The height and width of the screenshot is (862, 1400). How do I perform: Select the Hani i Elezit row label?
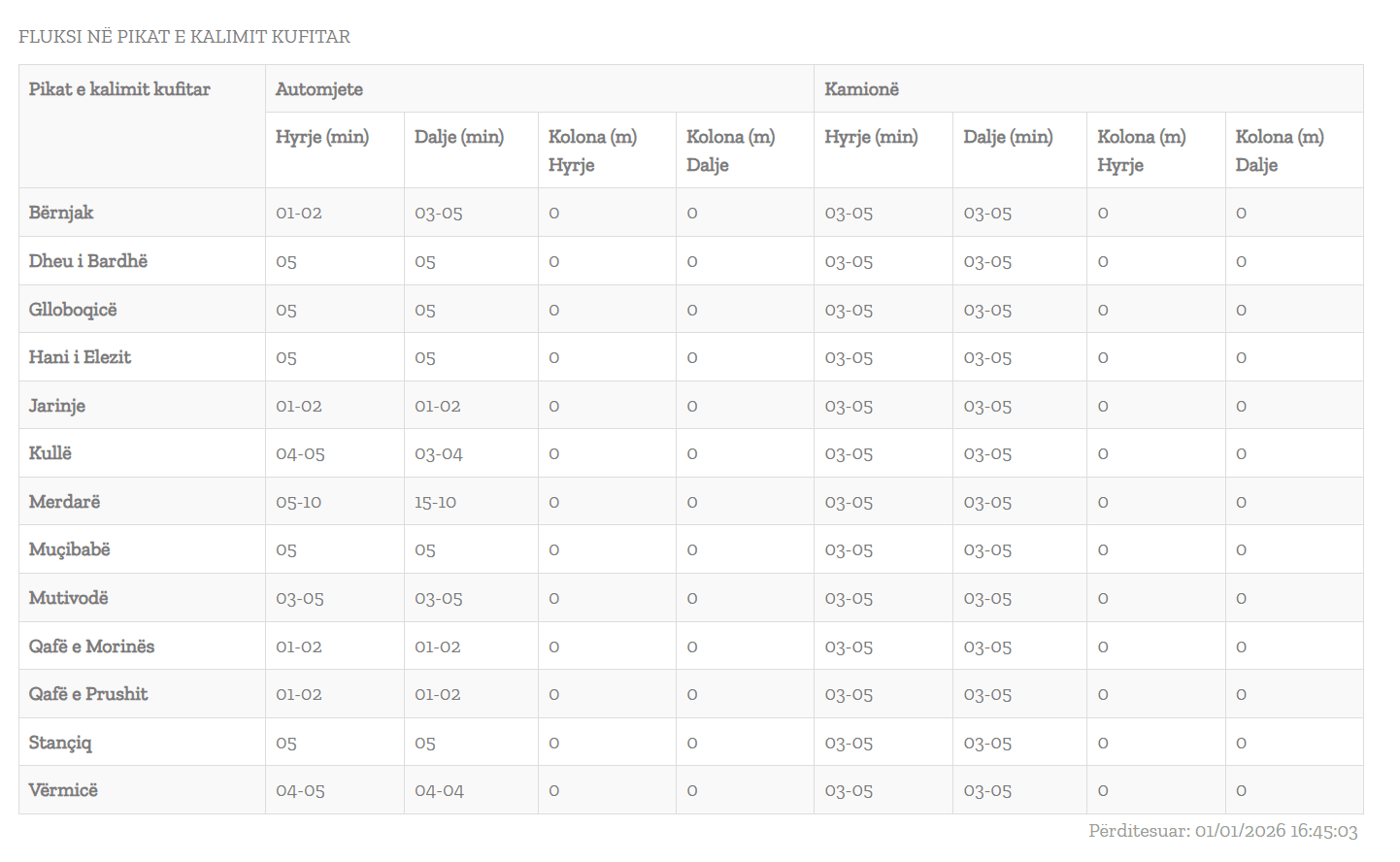click(80, 357)
